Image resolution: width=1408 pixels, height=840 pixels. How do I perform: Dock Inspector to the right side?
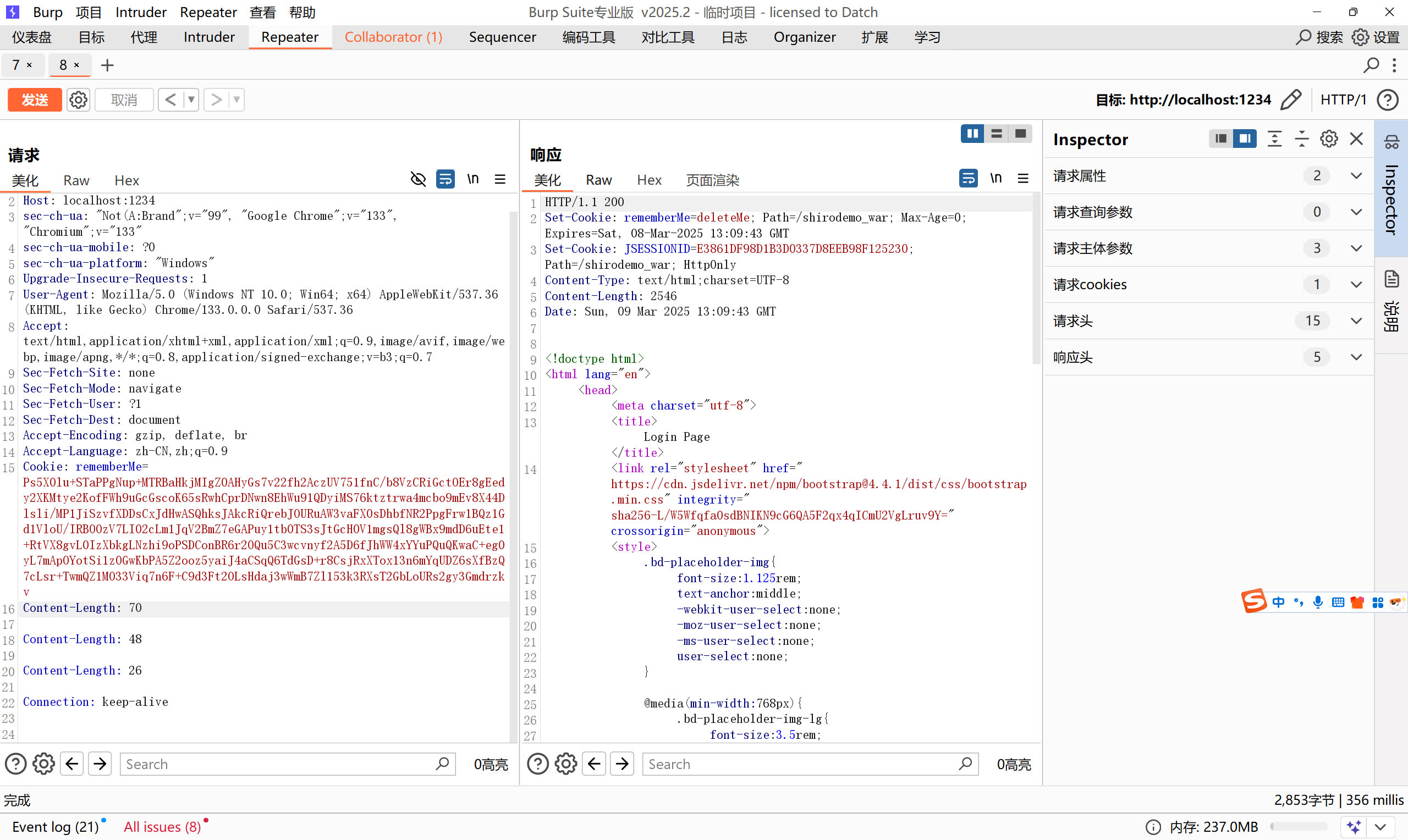tap(1245, 139)
